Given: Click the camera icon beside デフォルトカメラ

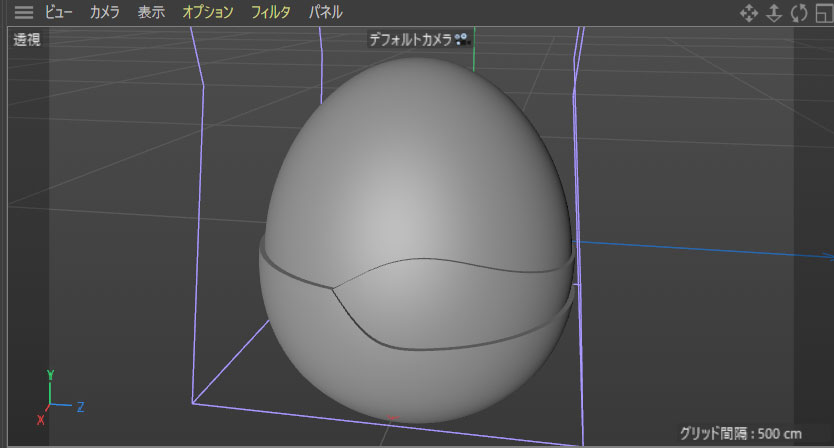Looking at the screenshot, I should (461, 39).
